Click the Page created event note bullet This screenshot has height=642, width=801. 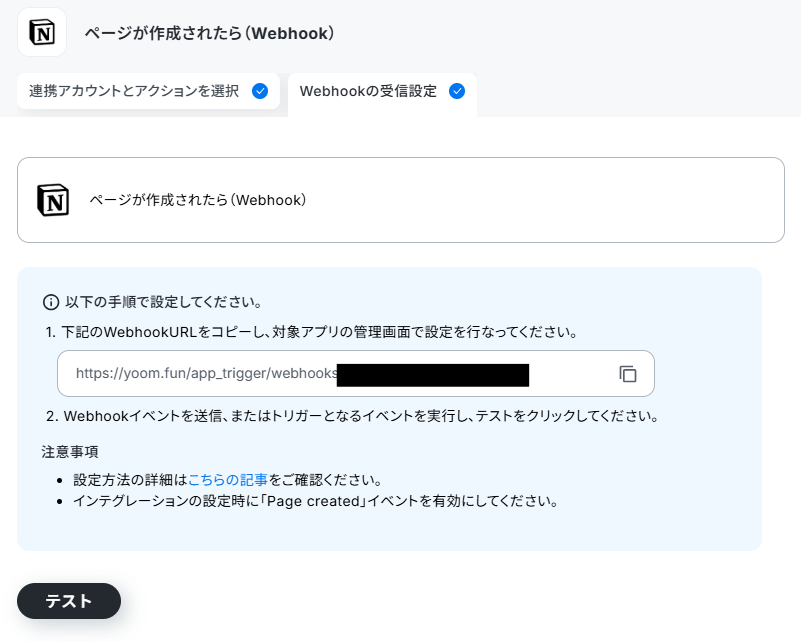[x=316, y=501]
